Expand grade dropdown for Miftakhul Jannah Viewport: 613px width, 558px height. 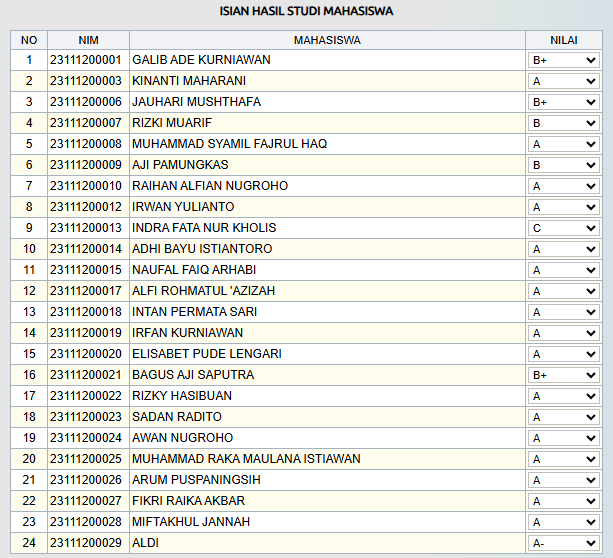click(563, 522)
